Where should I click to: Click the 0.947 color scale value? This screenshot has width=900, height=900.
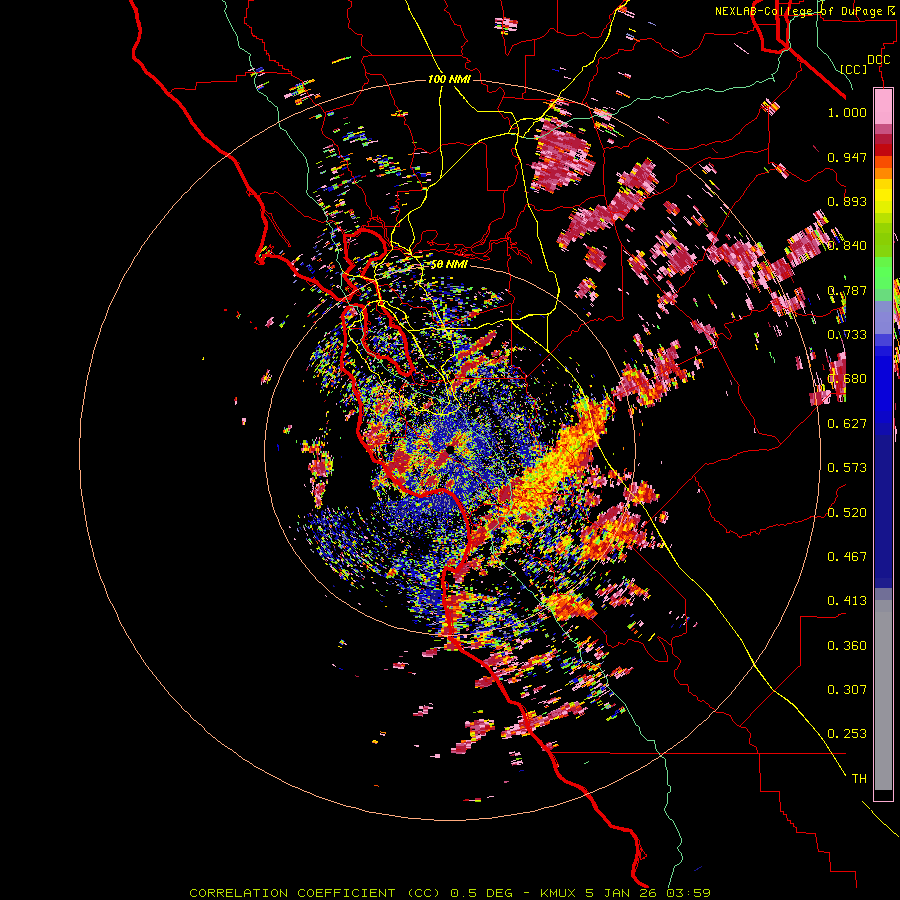(847, 157)
